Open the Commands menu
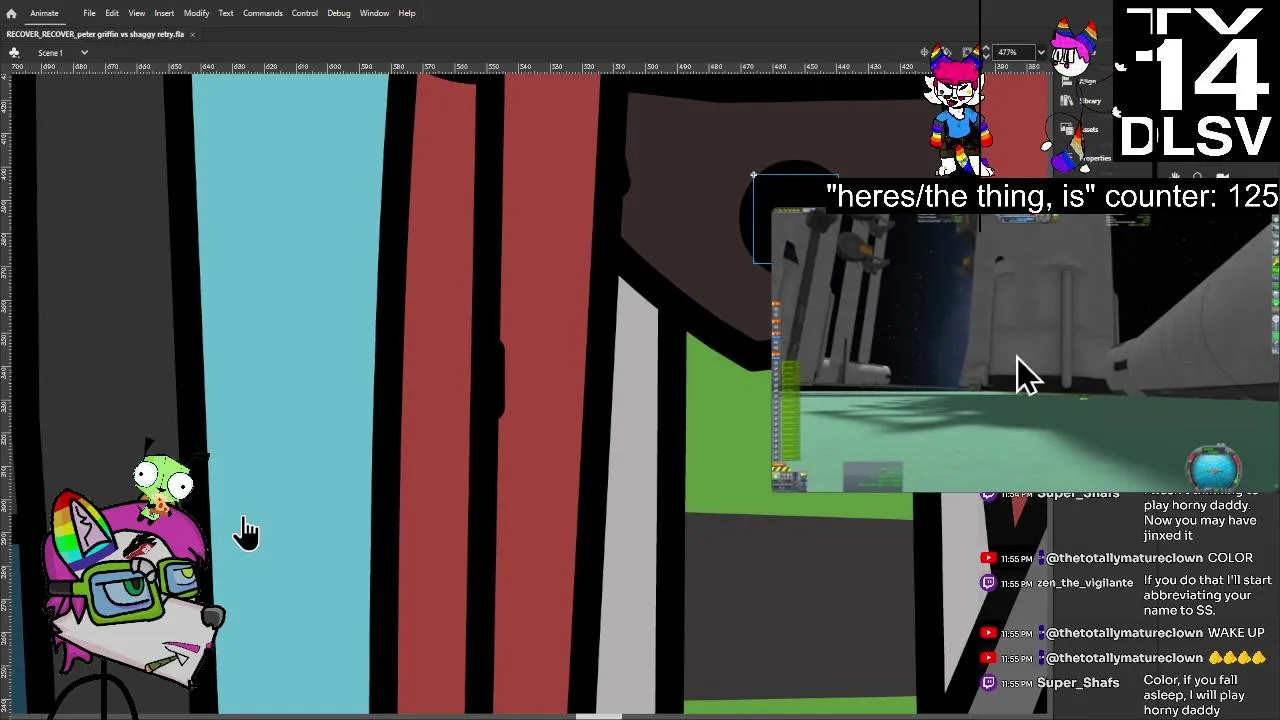This screenshot has height=720, width=1280. tap(262, 13)
